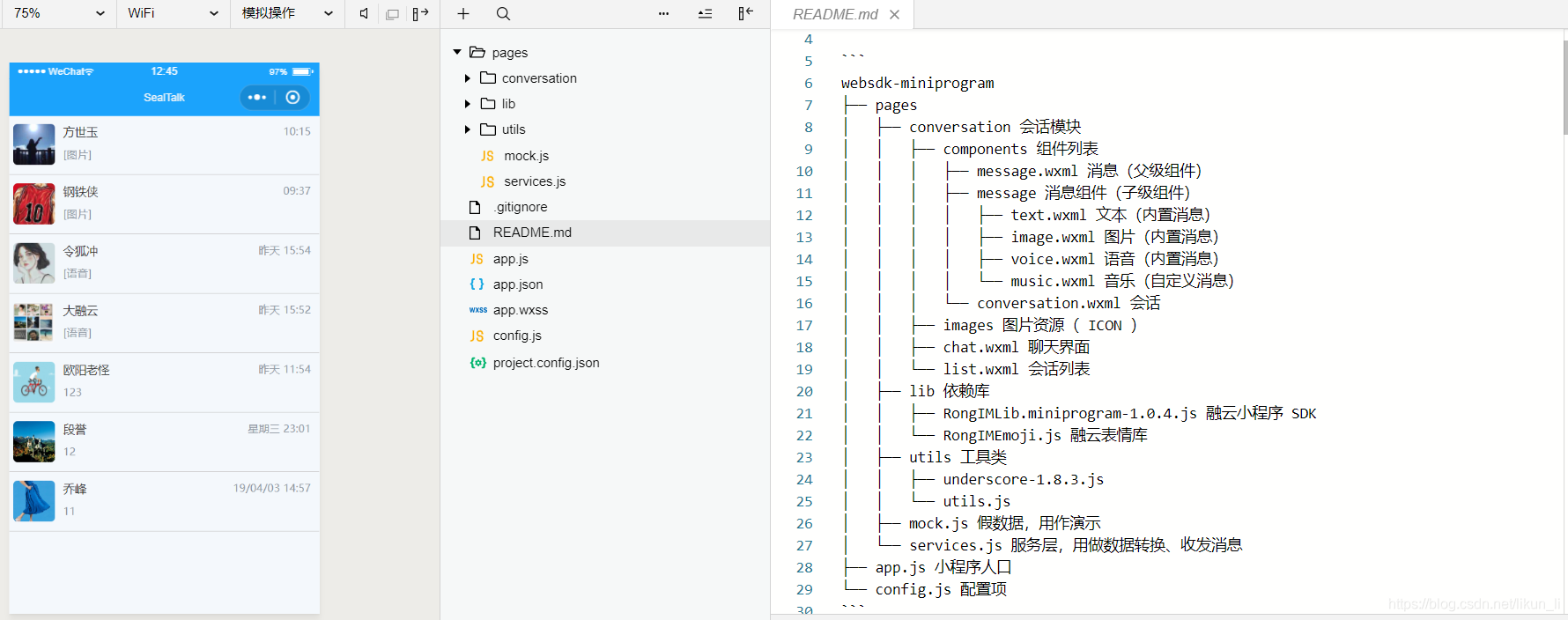This screenshot has width=1568, height=620.
Task: Open app.js in the file tree
Action: click(511, 259)
